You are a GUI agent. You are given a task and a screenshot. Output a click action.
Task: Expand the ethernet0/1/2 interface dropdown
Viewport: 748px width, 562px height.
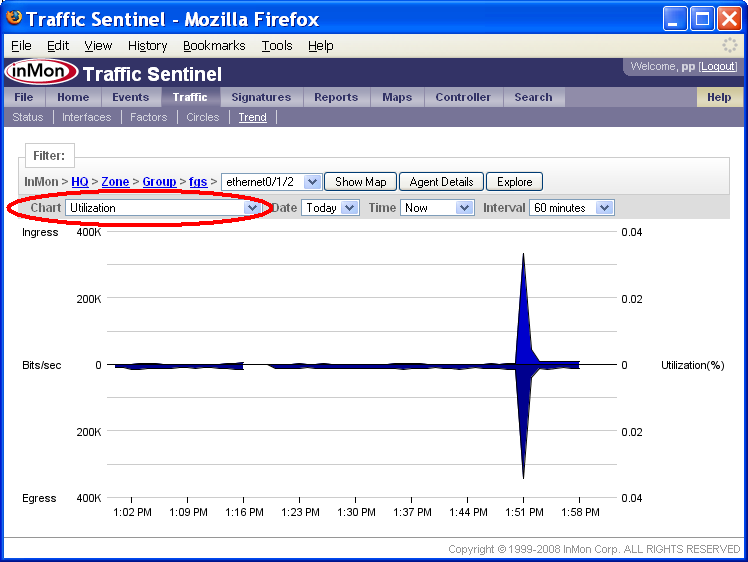[x=270, y=182]
